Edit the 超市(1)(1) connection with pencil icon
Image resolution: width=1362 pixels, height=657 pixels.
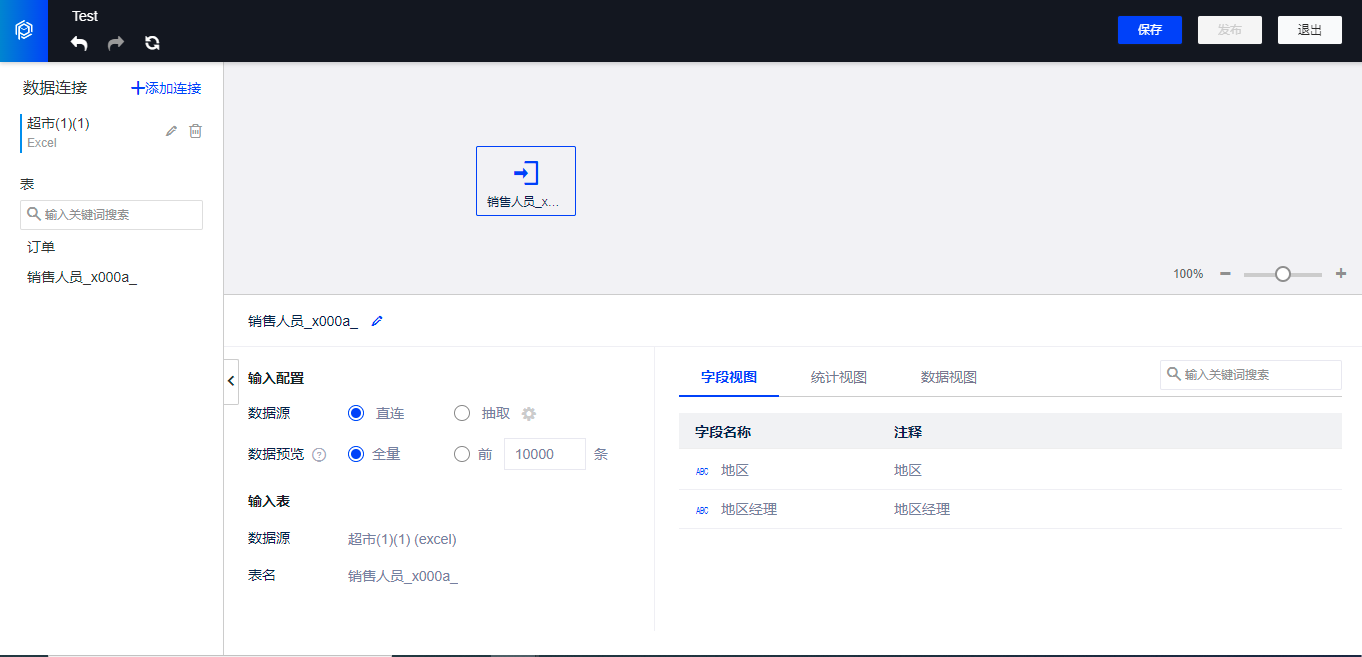click(x=171, y=131)
